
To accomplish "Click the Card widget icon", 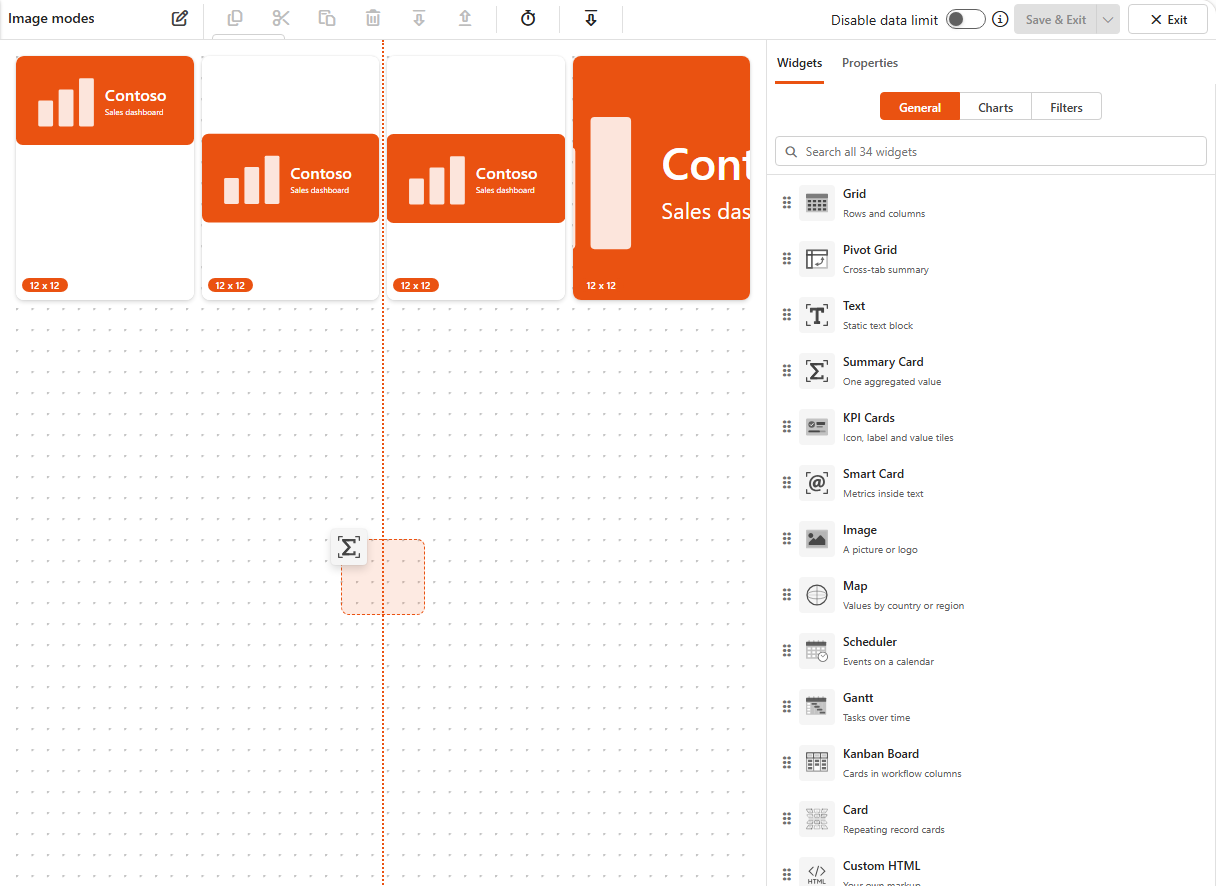I will (x=817, y=819).
